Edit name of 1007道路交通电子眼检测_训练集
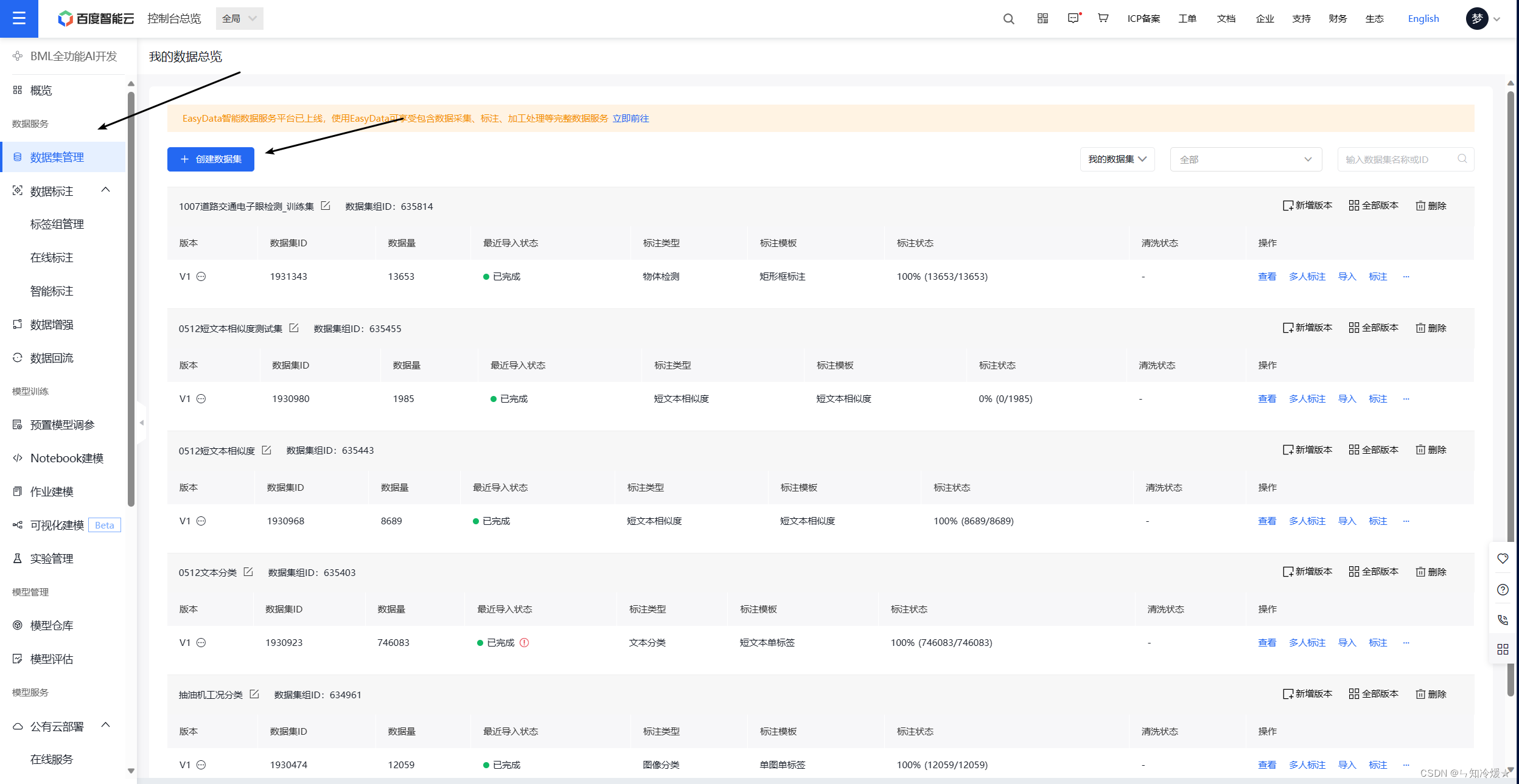Viewport: 1519px width, 784px height. pyautogui.click(x=326, y=206)
